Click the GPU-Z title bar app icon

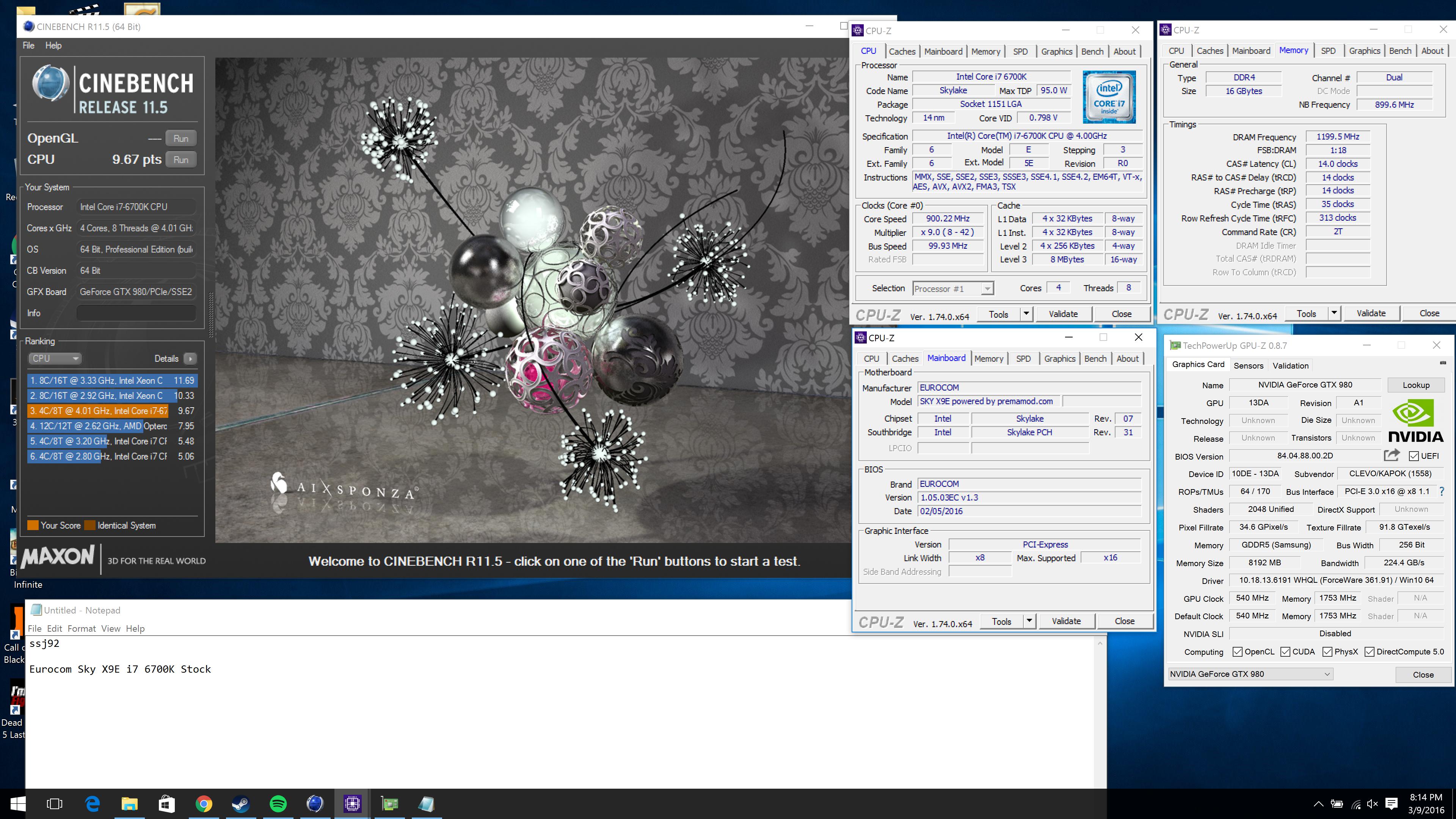coord(1175,345)
